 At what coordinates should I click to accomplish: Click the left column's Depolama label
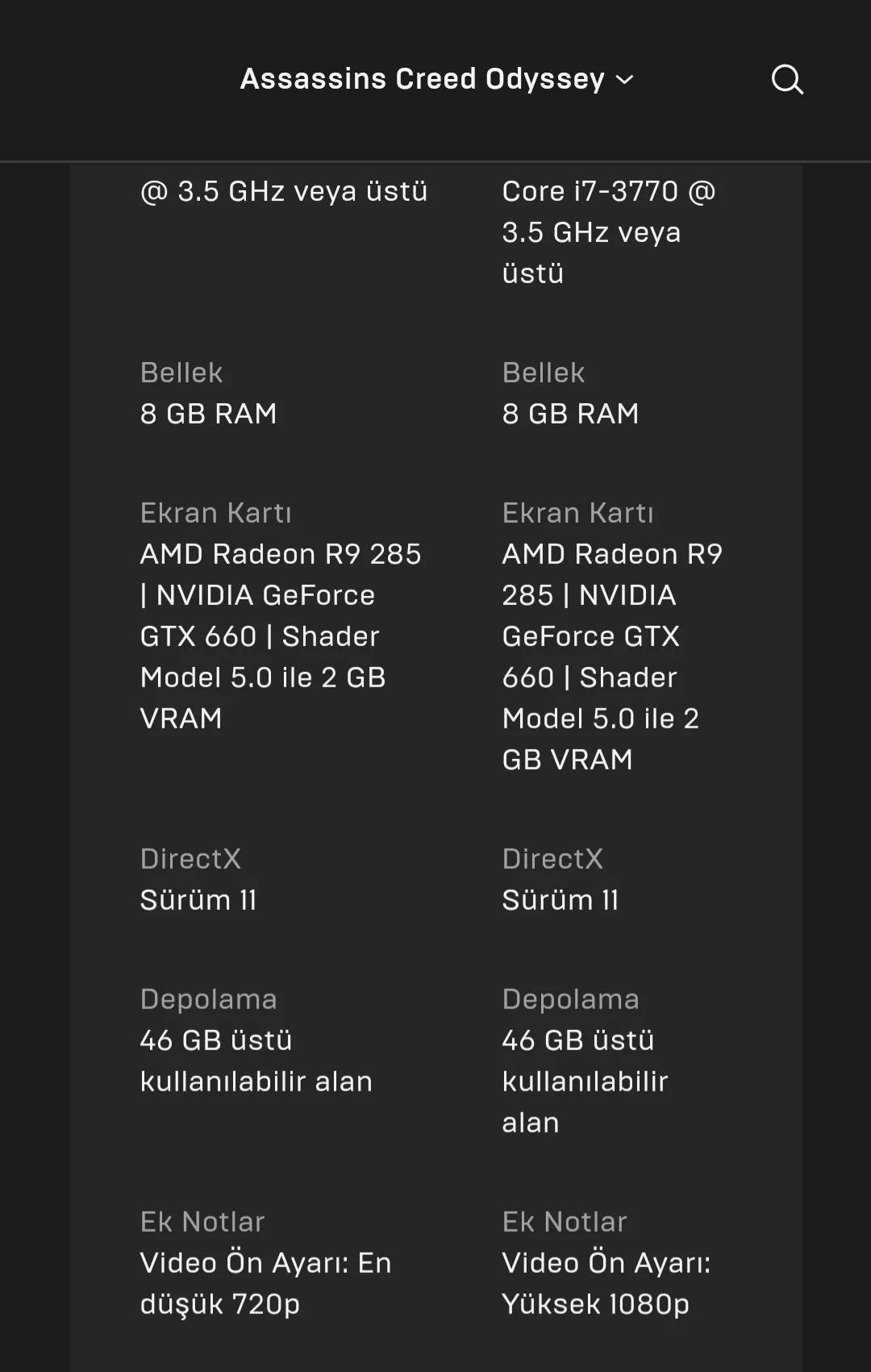click(208, 999)
